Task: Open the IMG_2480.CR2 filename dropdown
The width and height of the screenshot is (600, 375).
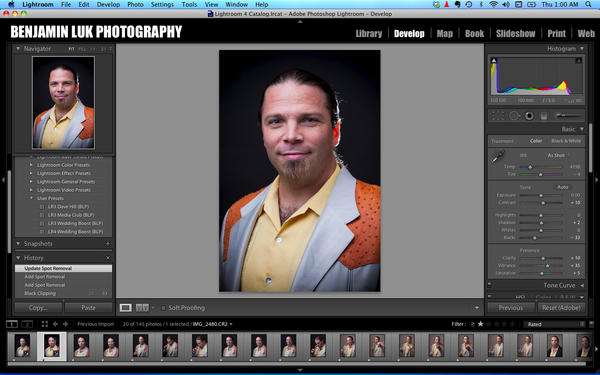Action: [213, 324]
